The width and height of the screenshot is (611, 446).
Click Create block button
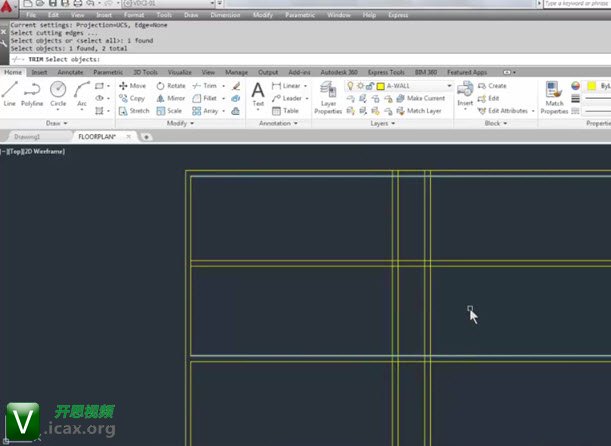pyautogui.click(x=492, y=86)
